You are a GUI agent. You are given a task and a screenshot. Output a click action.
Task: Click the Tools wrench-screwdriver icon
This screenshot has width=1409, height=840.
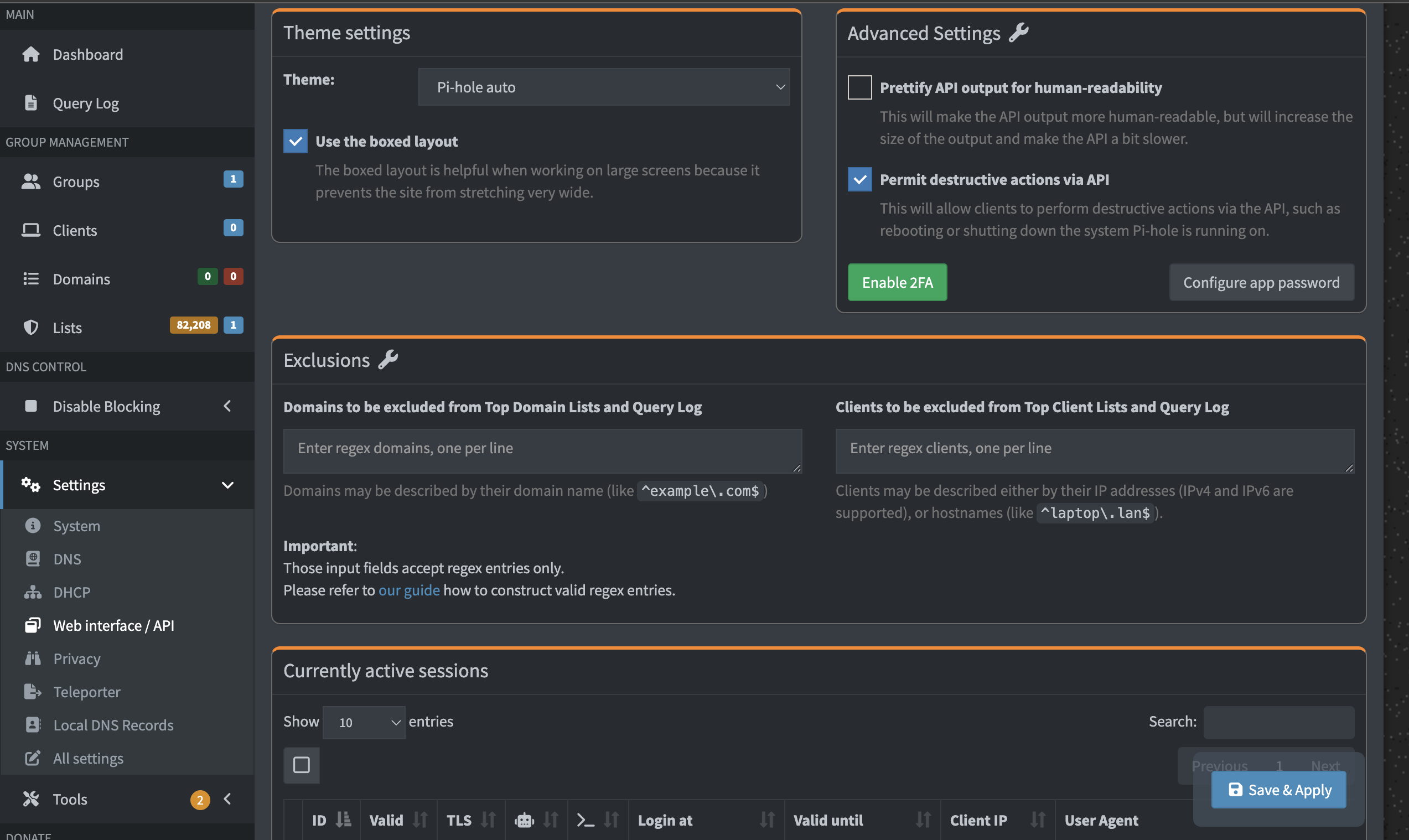31,799
